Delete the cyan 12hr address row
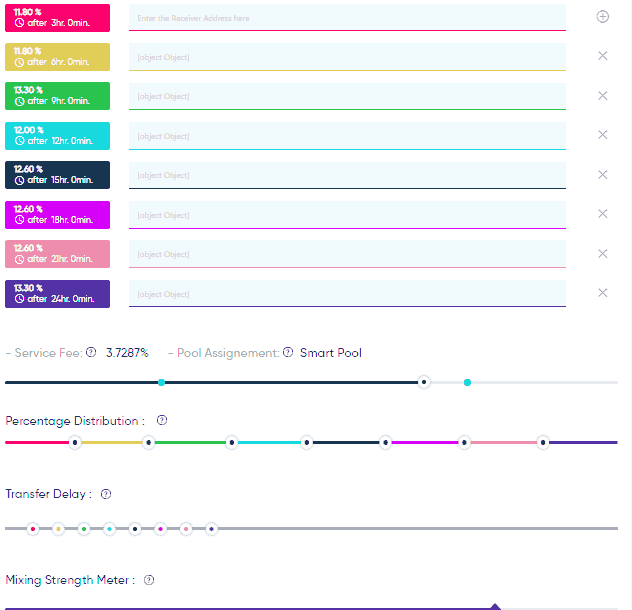This screenshot has width=632, height=610. pyautogui.click(x=602, y=135)
